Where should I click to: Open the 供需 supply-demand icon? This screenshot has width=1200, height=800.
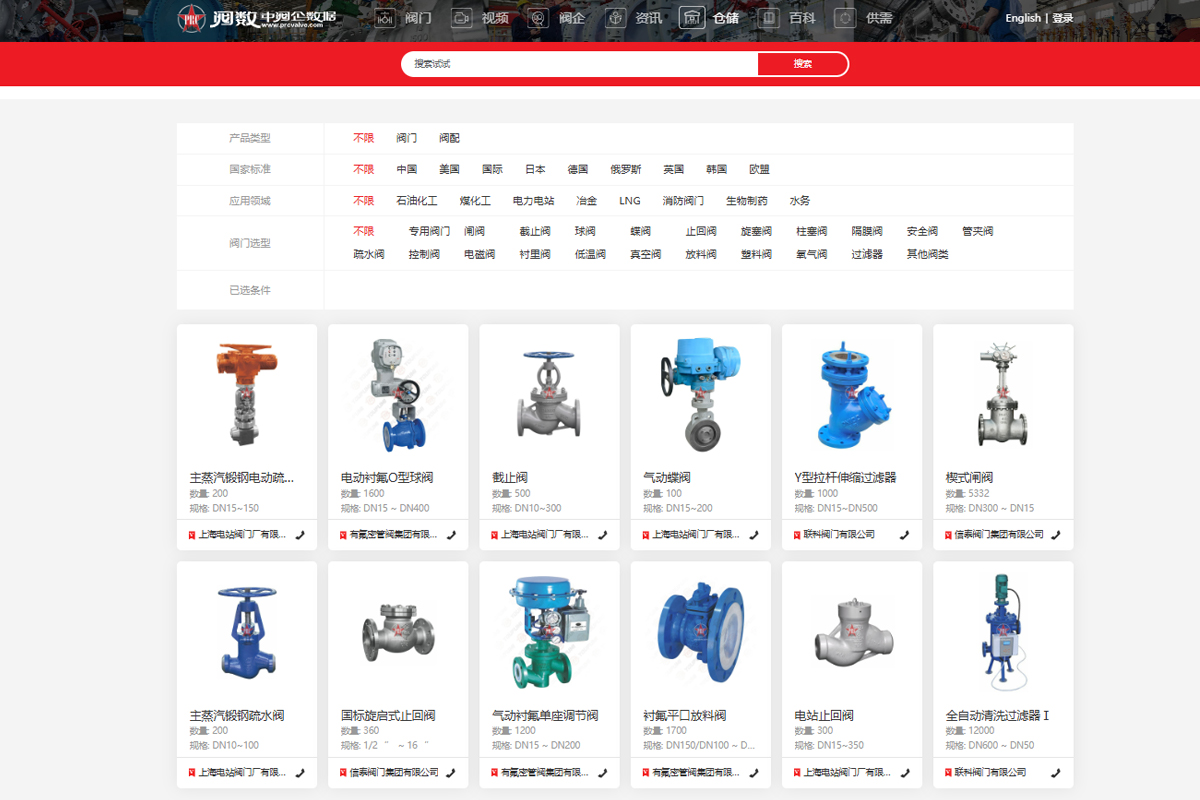845,18
